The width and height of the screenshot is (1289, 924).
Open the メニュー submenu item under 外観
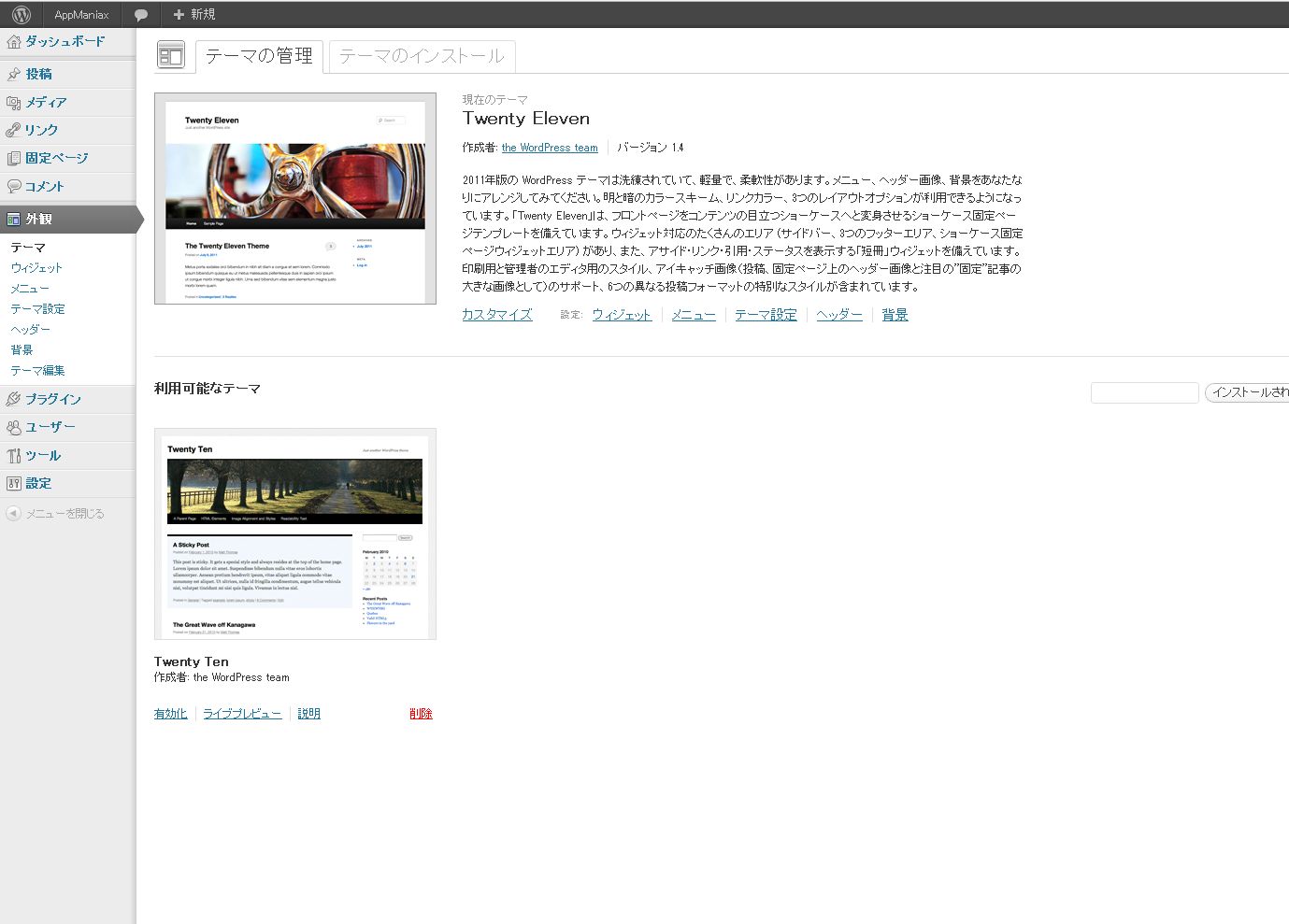(30, 289)
